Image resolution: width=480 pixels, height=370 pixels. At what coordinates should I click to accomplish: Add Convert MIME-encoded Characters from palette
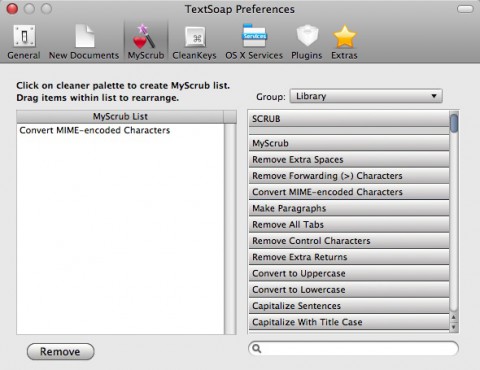349,192
